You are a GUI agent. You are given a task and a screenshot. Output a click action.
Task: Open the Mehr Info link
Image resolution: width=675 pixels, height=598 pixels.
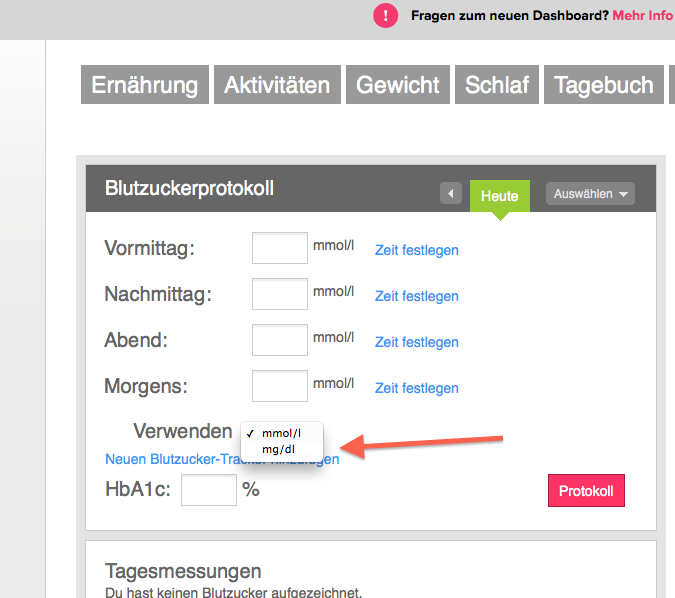[x=642, y=16]
